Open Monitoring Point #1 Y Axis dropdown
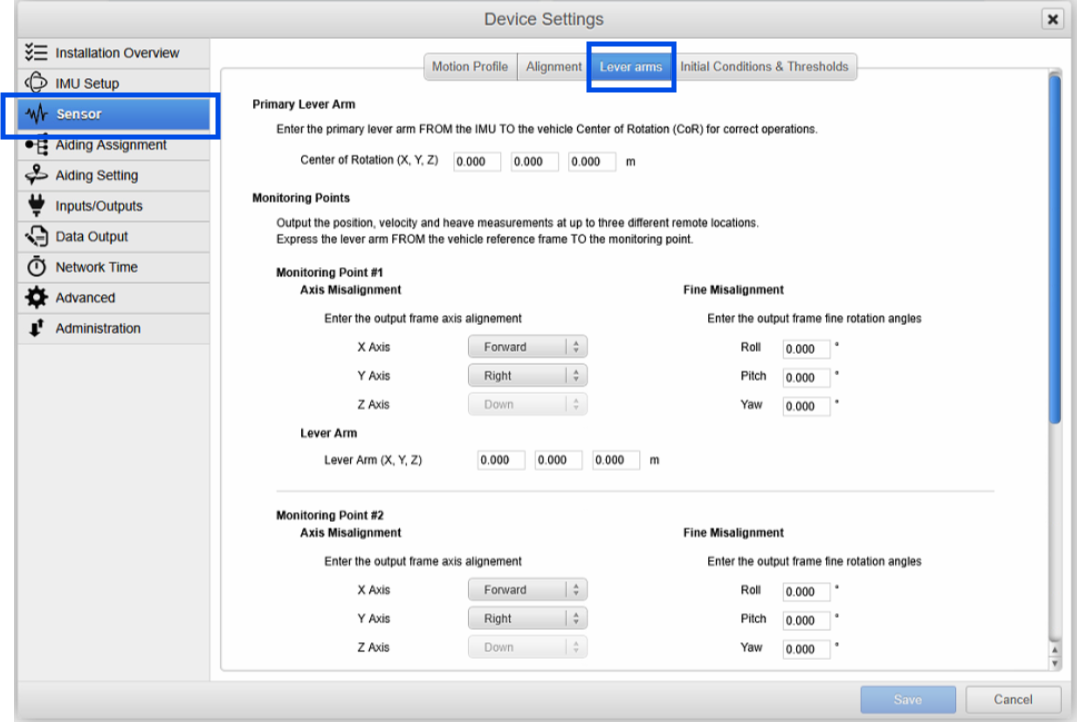The width and height of the screenshot is (1077, 722). pyautogui.click(x=527, y=376)
